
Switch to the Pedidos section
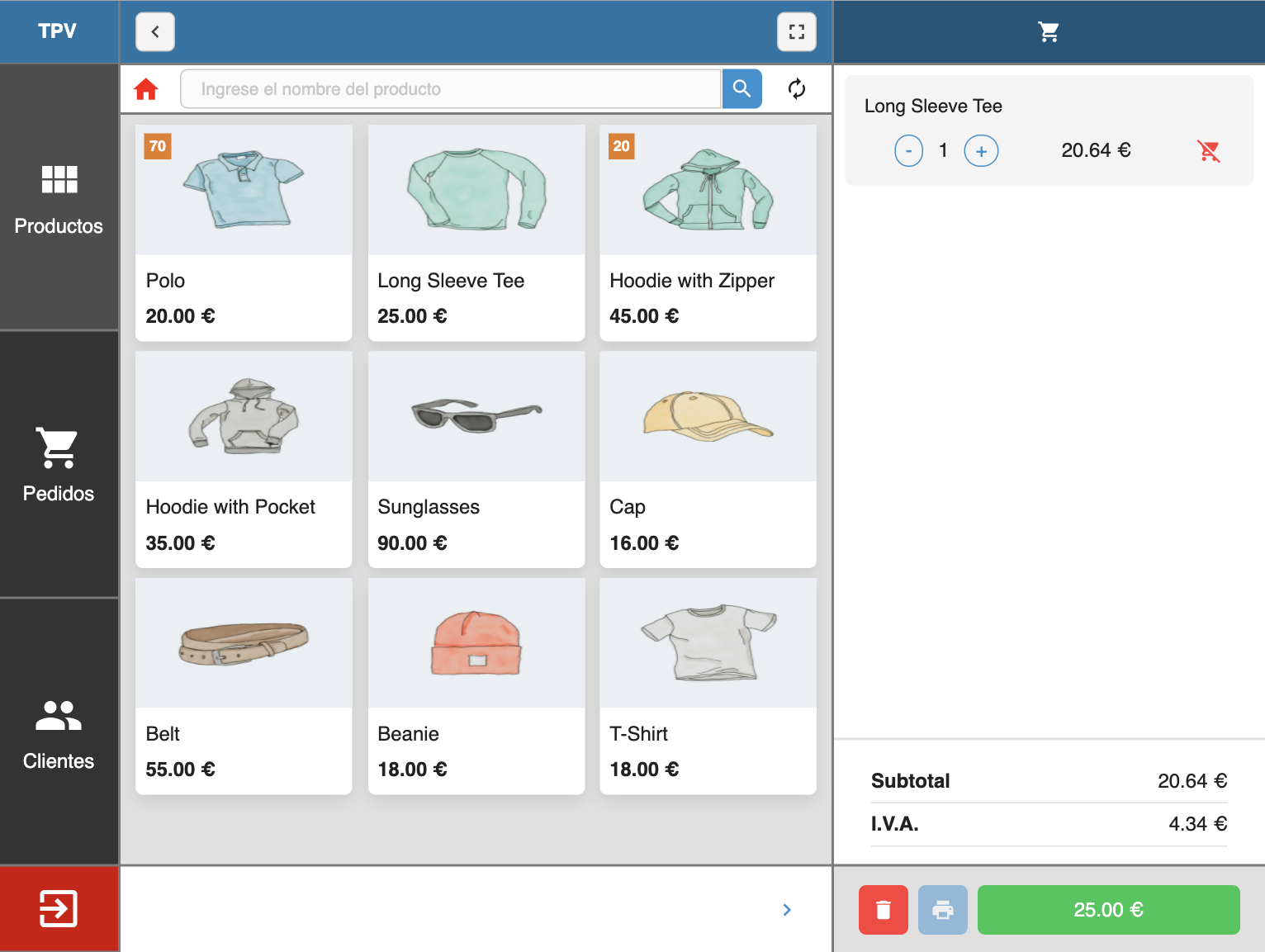[59, 465]
